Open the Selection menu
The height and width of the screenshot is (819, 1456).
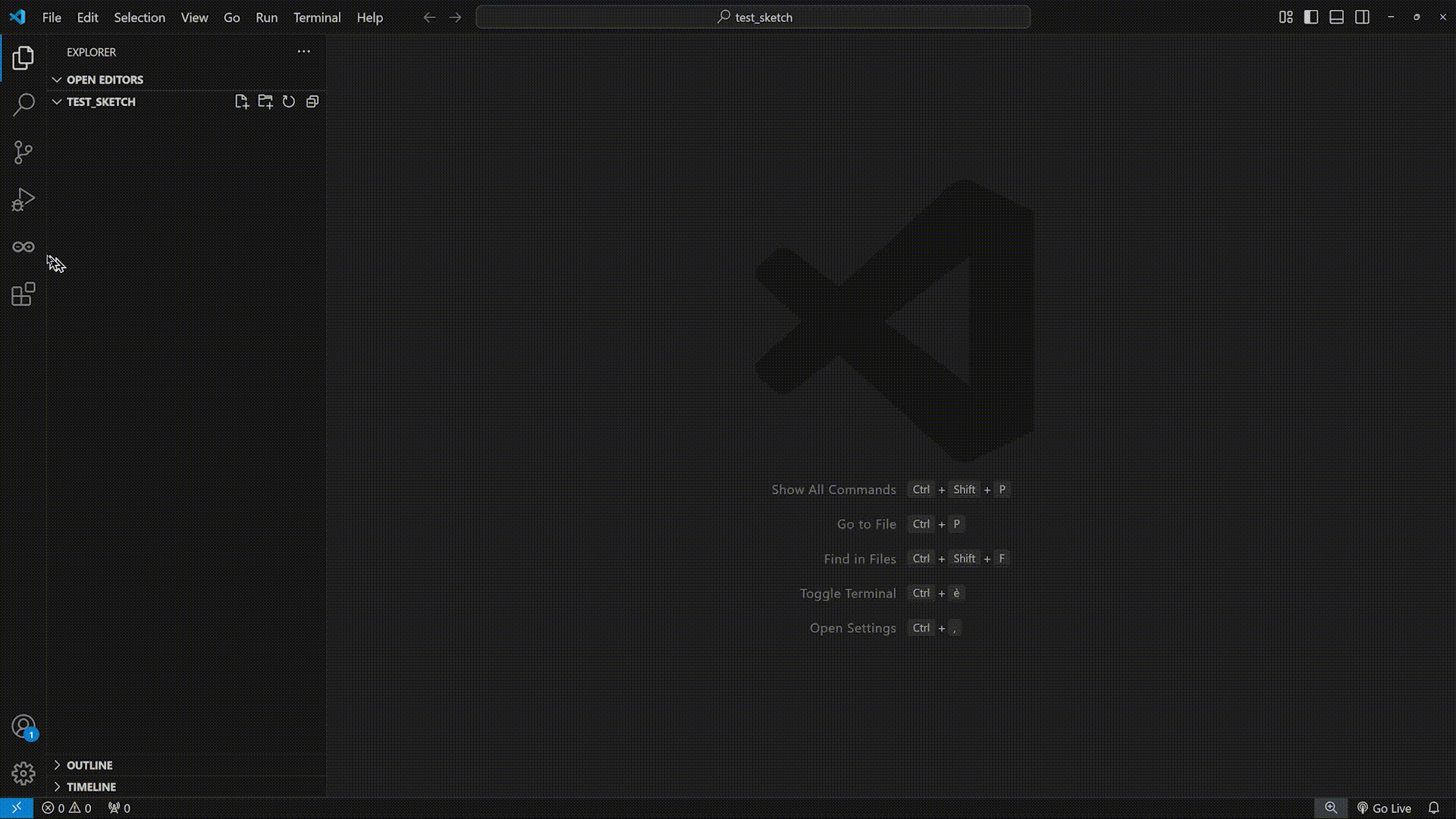point(139,17)
